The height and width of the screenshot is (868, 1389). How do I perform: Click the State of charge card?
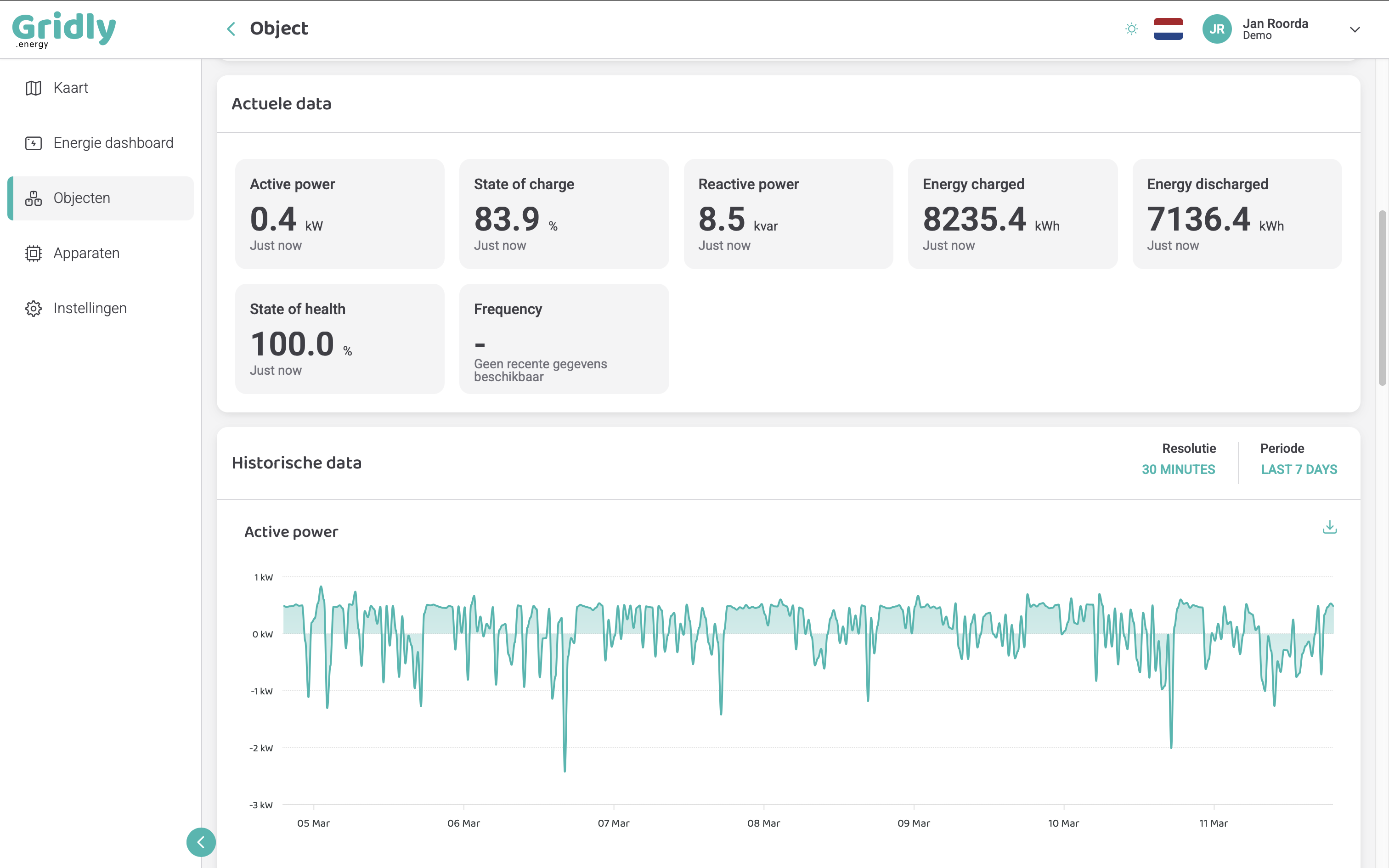[x=564, y=214]
